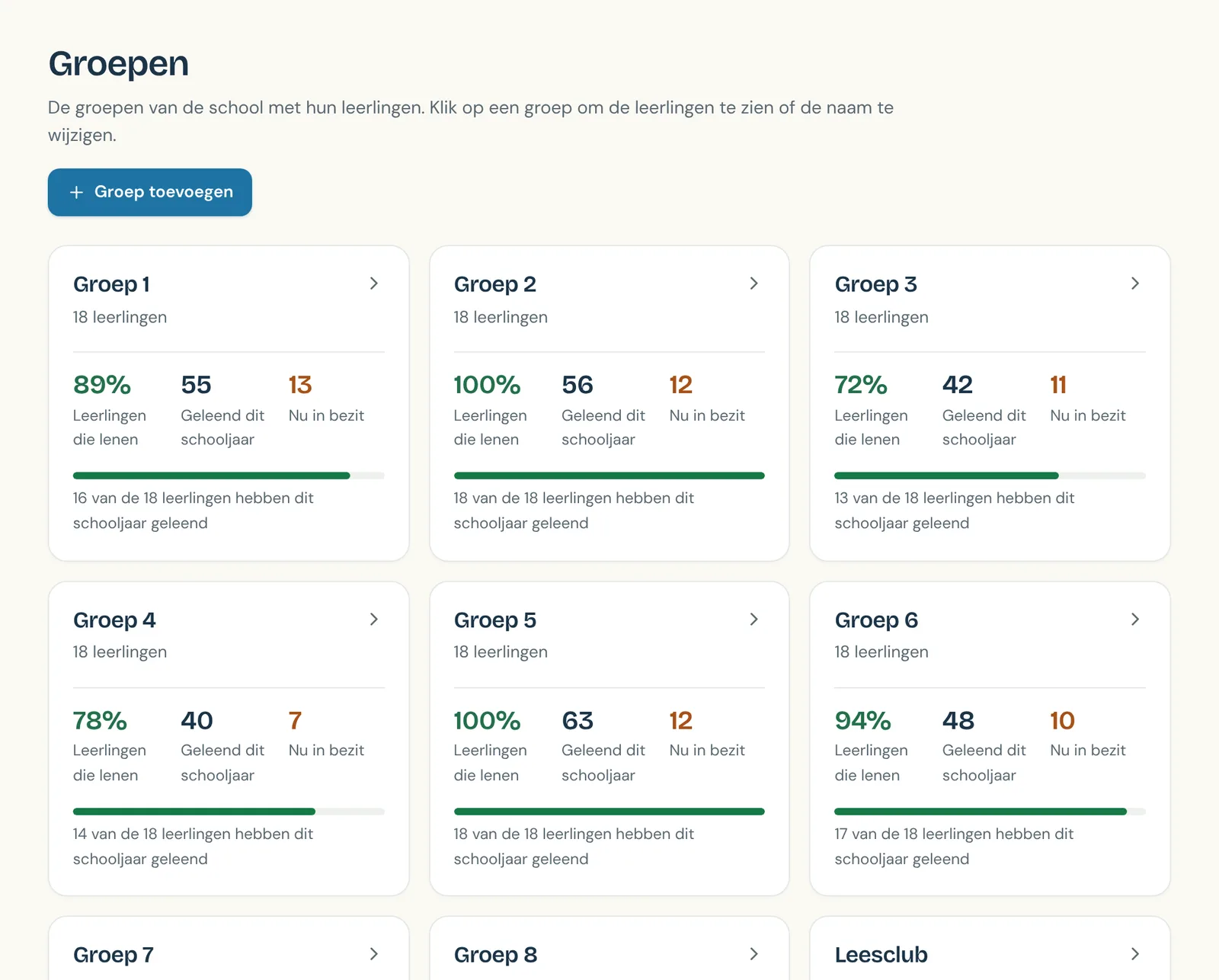This screenshot has width=1219, height=980.
Task: Expand Groep 2 using the chevron
Action: (x=753, y=283)
